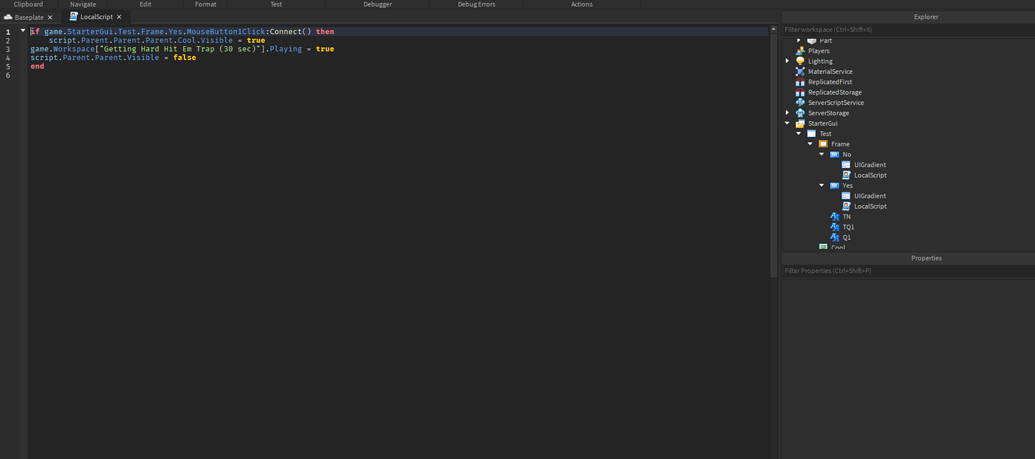Screen dimensions: 1035x459
Task: Switch to the Baseplate tab
Action: point(28,17)
